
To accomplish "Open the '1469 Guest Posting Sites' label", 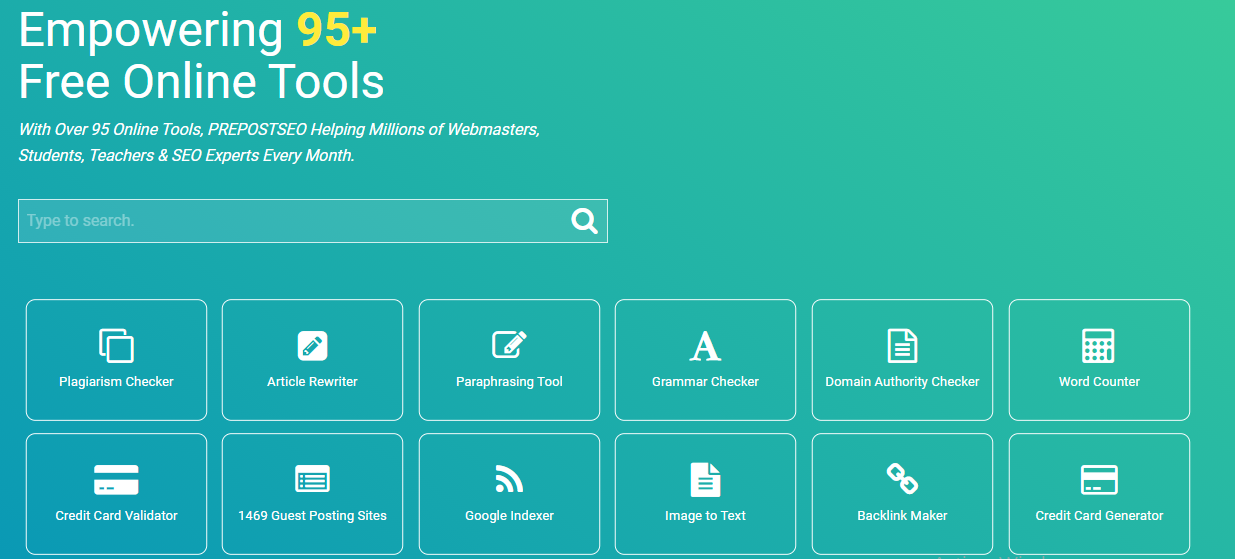I will pyautogui.click(x=312, y=516).
